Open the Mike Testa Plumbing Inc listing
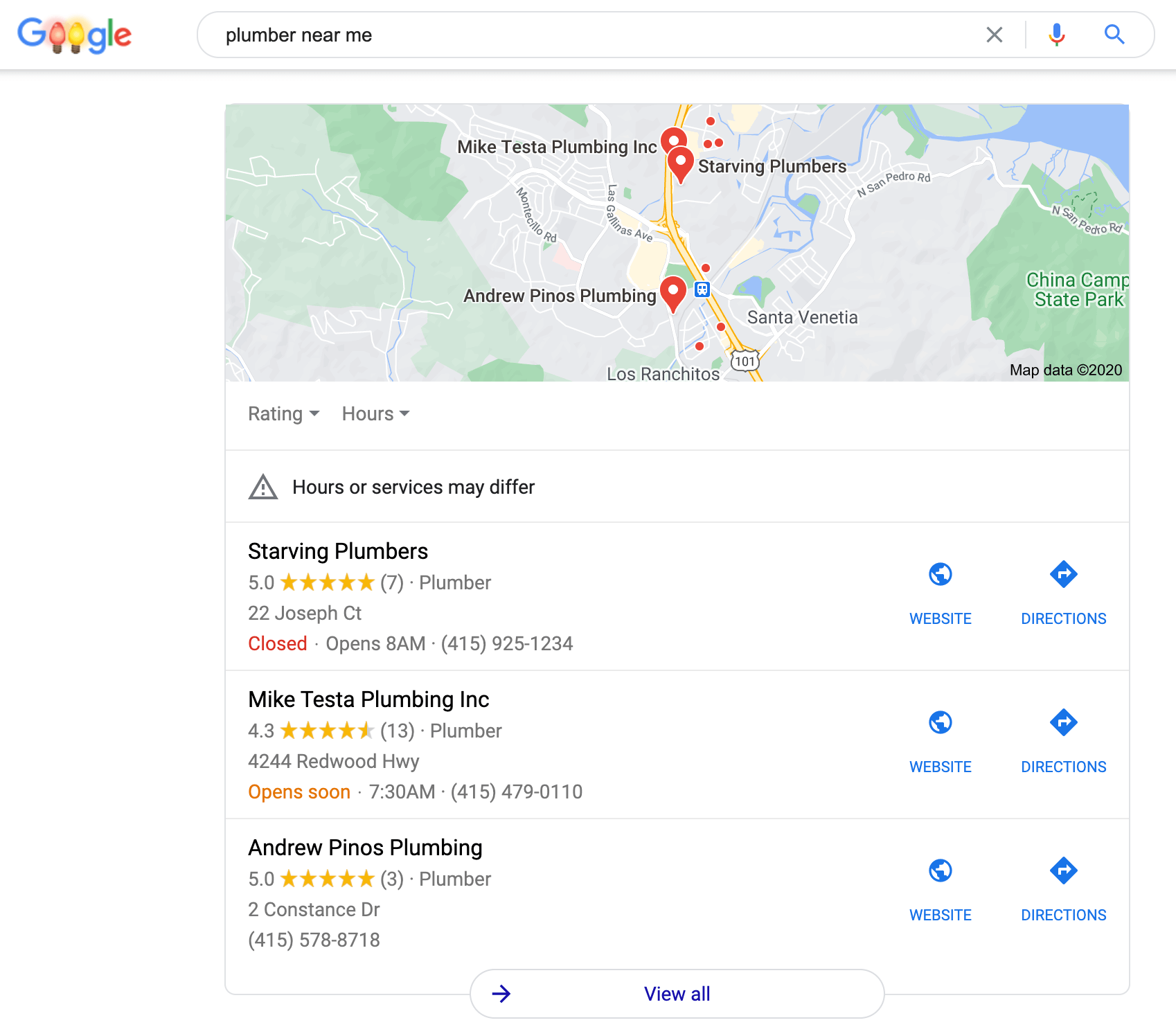Image resolution: width=1176 pixels, height=1036 pixels. 368,699
